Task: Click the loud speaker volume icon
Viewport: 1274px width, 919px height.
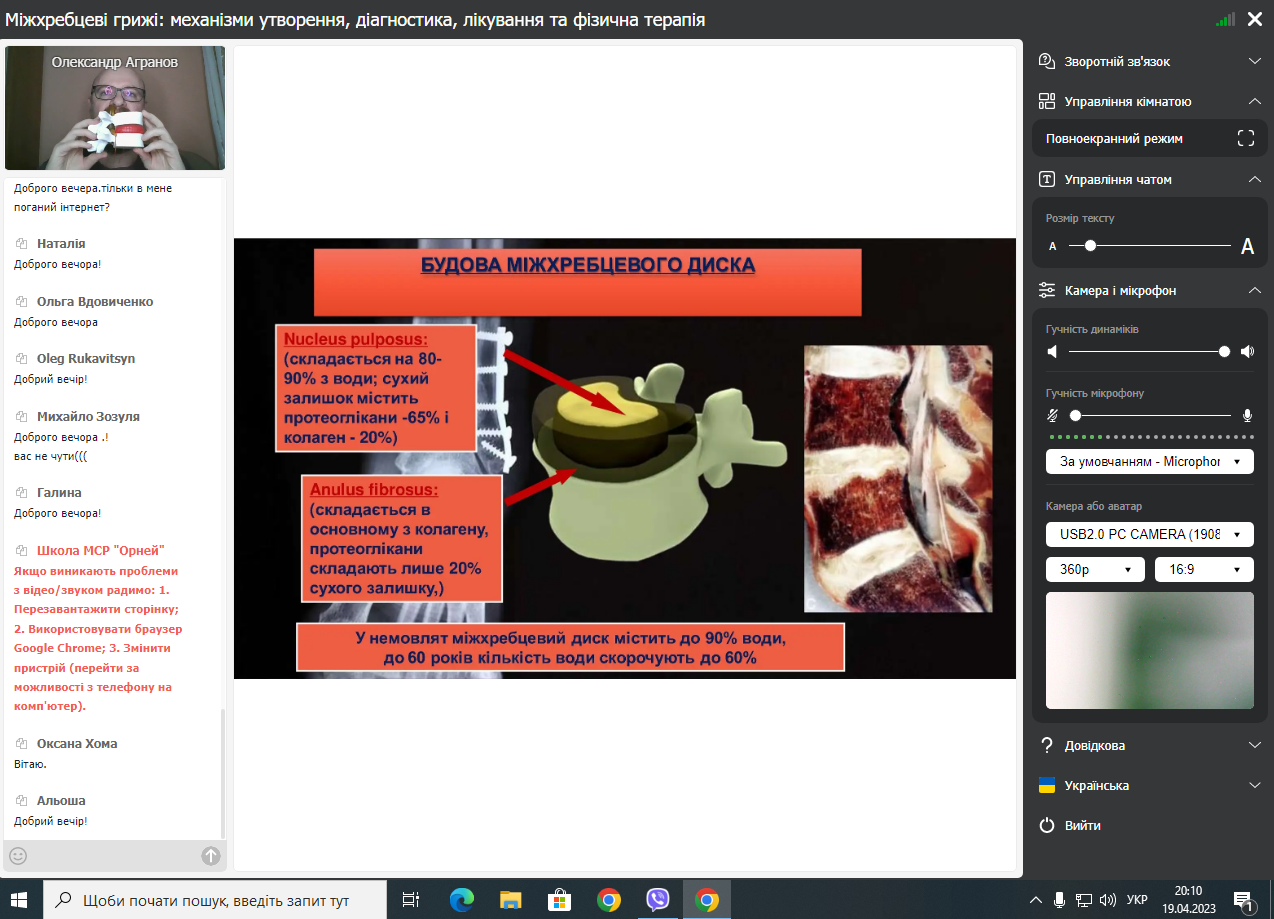Action: pyautogui.click(x=1247, y=352)
